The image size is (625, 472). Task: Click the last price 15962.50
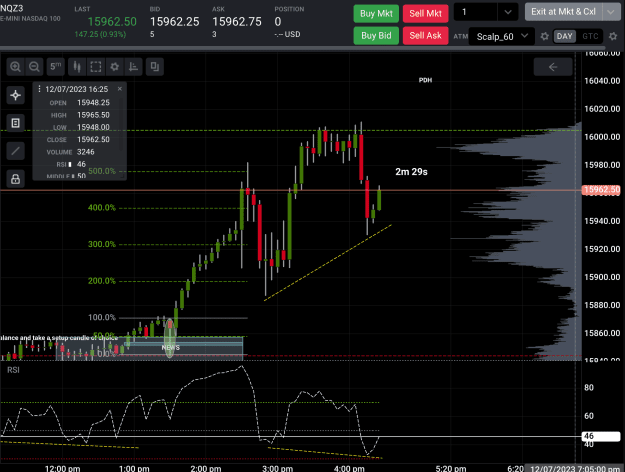[x=112, y=22]
